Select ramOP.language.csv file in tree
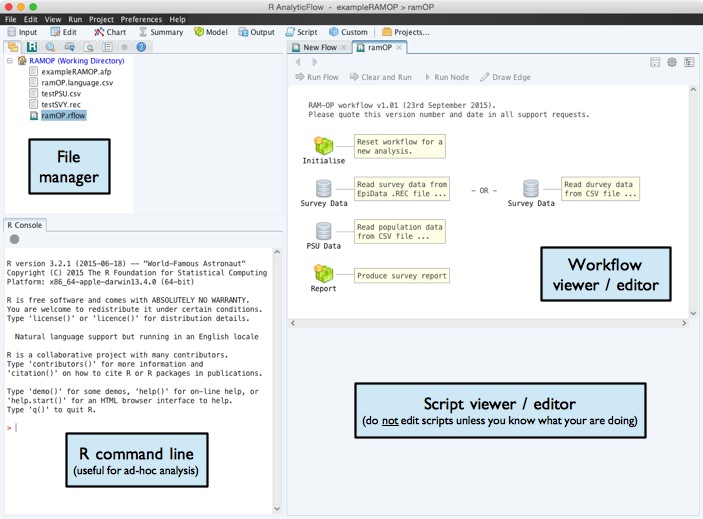 77,82
